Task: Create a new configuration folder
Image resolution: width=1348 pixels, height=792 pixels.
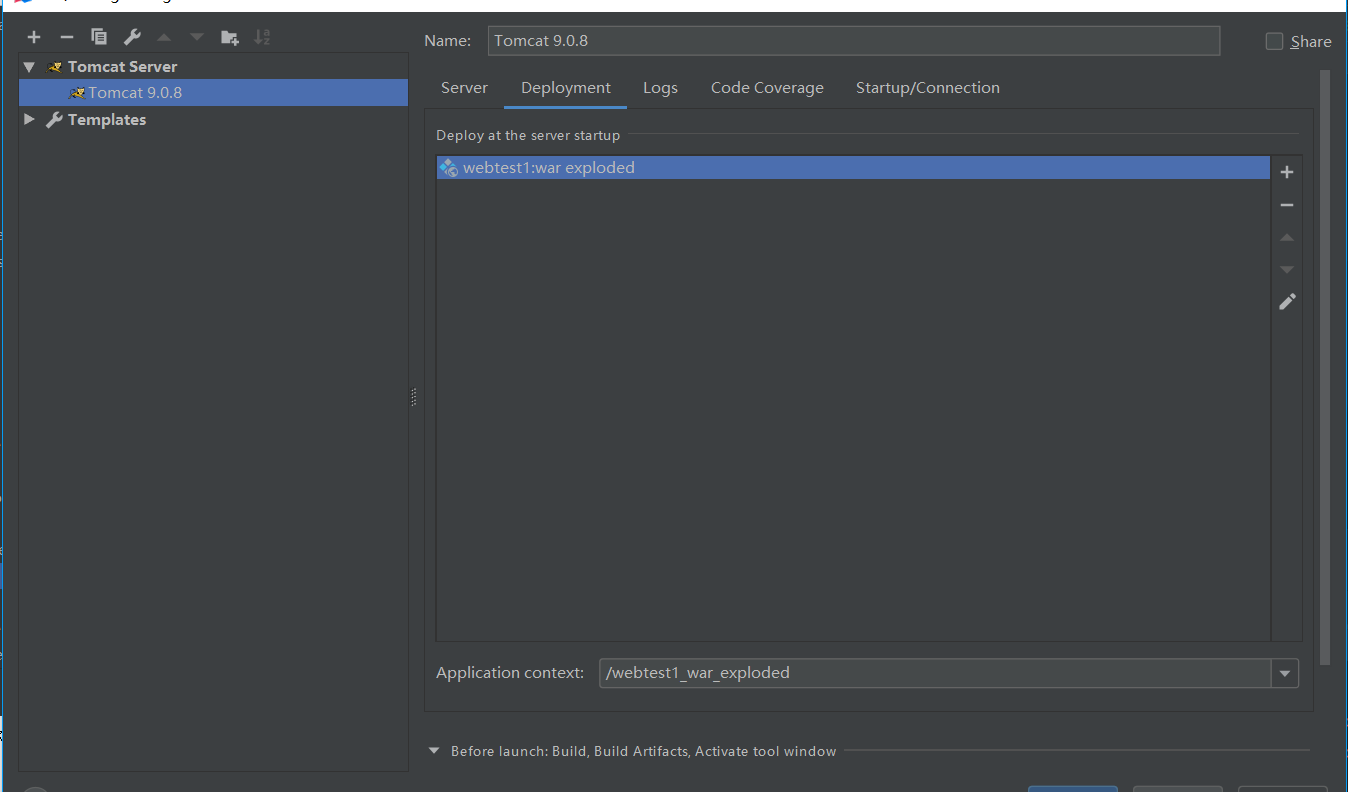Action: coord(230,37)
